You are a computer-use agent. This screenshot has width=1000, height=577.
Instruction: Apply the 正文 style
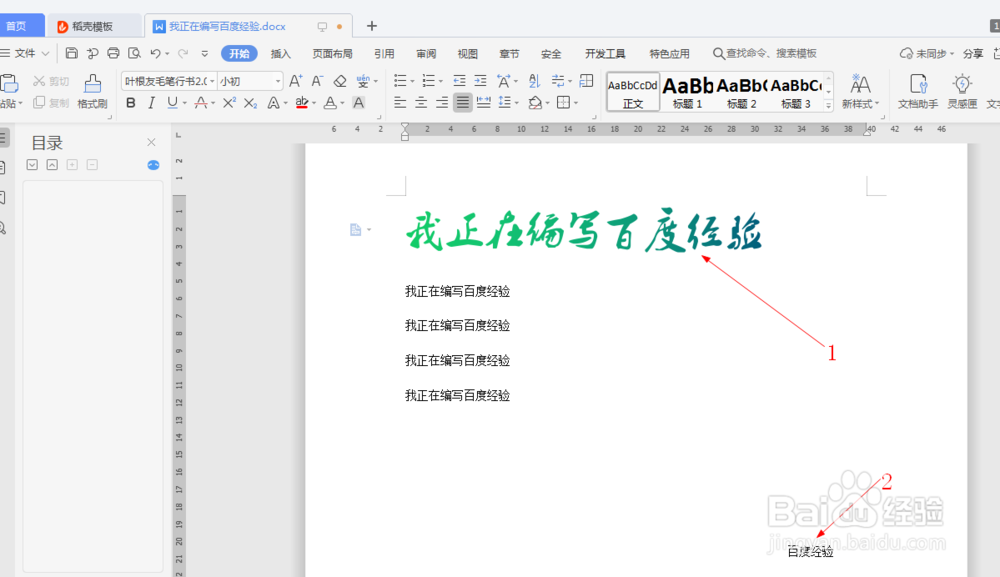point(633,92)
